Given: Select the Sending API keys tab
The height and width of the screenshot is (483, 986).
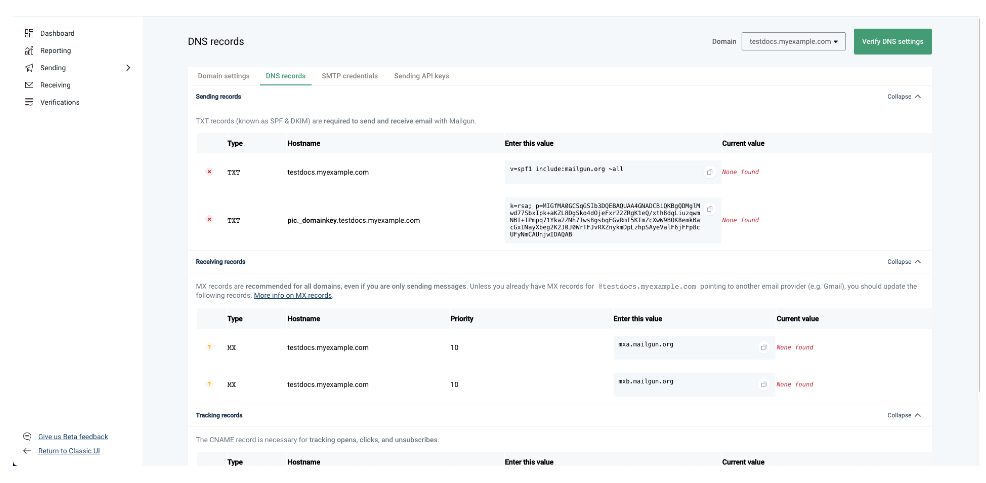Looking at the screenshot, I should click(x=421, y=76).
